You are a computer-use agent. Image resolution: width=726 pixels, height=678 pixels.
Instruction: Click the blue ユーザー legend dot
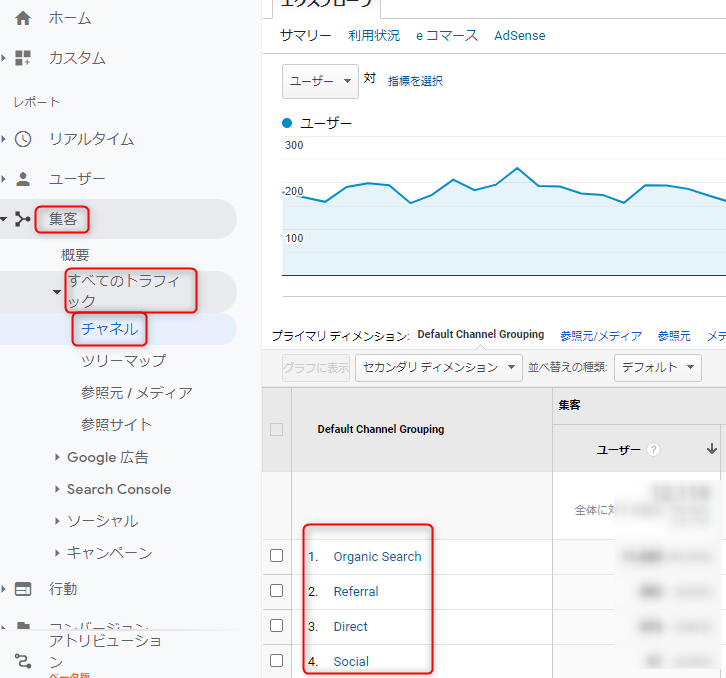[287, 123]
